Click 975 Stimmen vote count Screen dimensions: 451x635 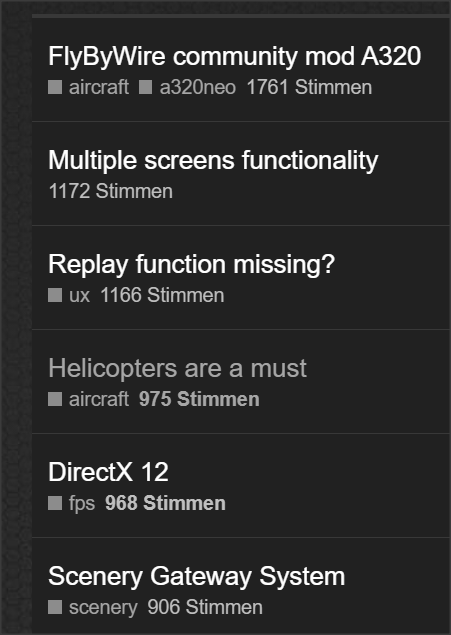pos(199,399)
